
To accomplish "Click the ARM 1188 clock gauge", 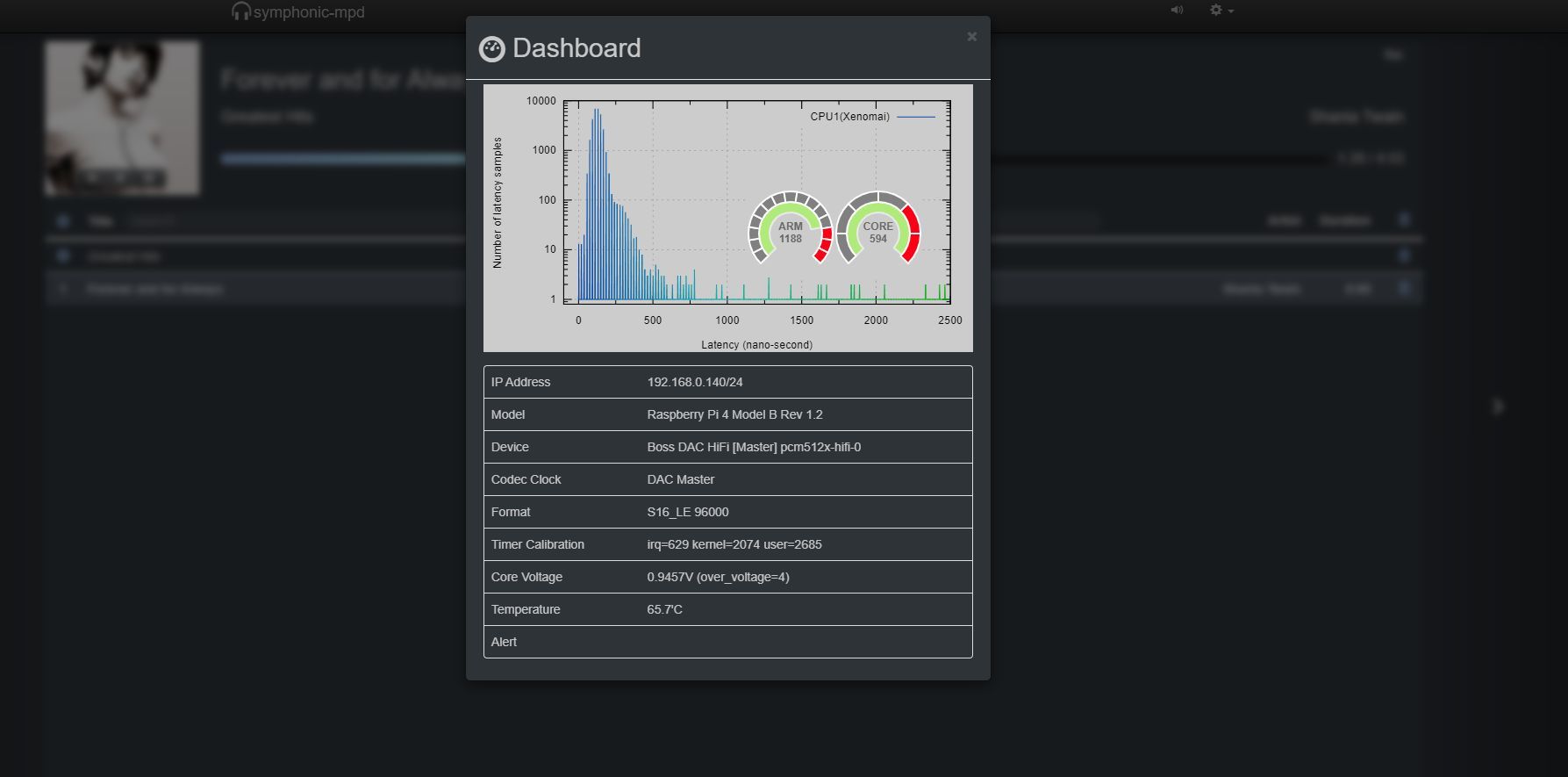I will 790,229.
